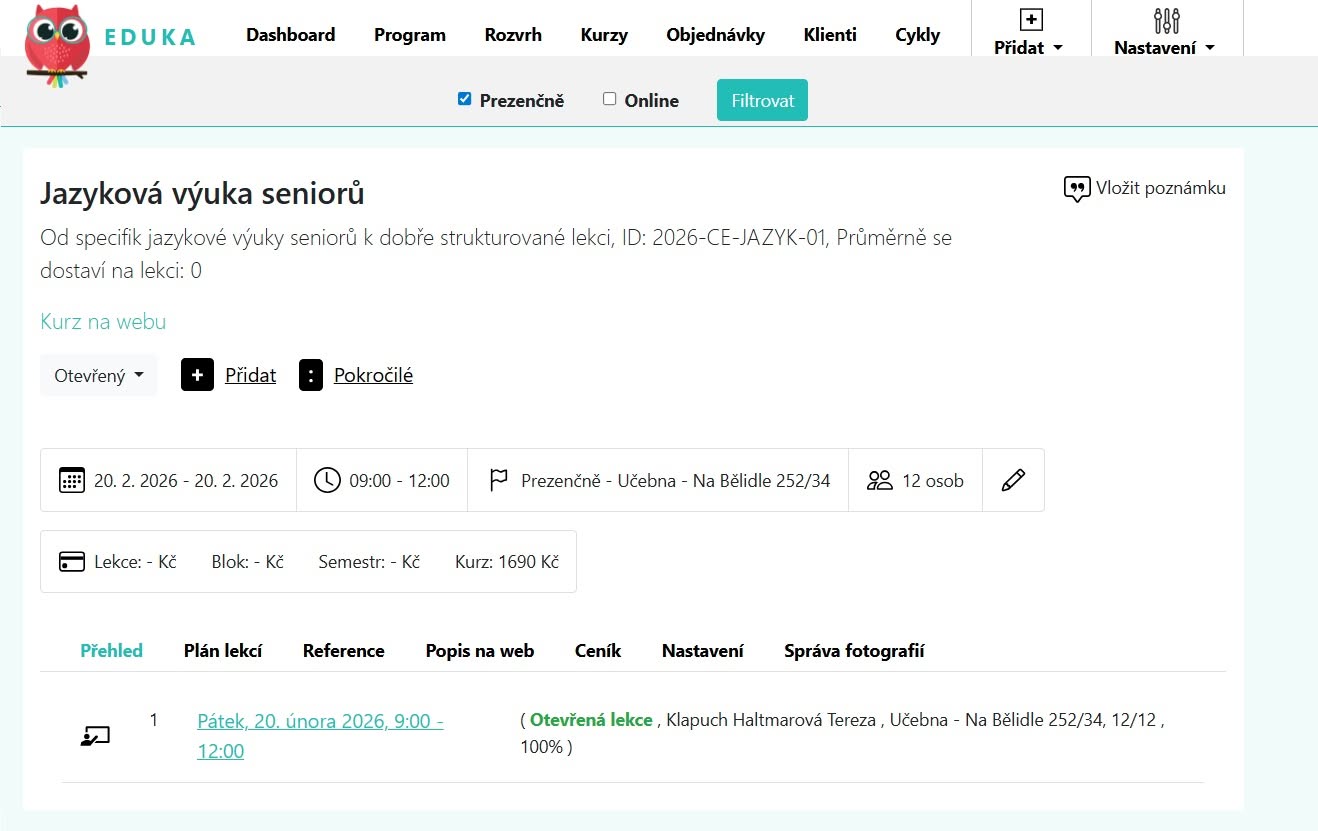Select the Přehled tab
The height and width of the screenshot is (831, 1318).
click(111, 651)
